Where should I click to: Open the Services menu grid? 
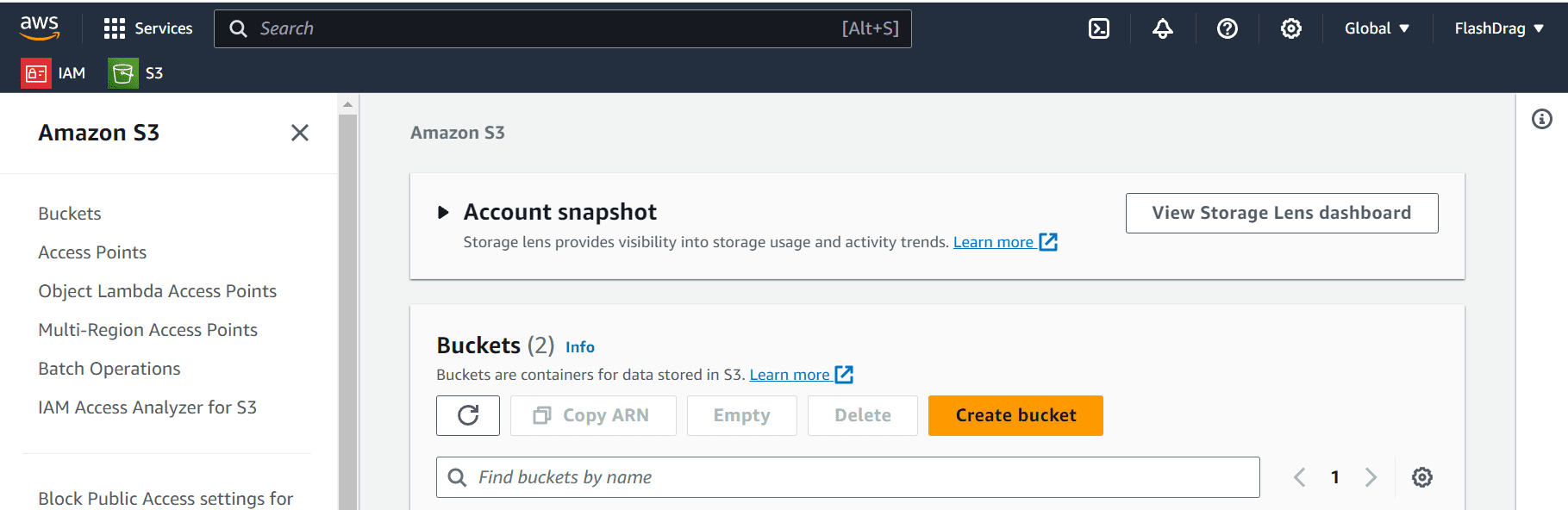pos(147,28)
